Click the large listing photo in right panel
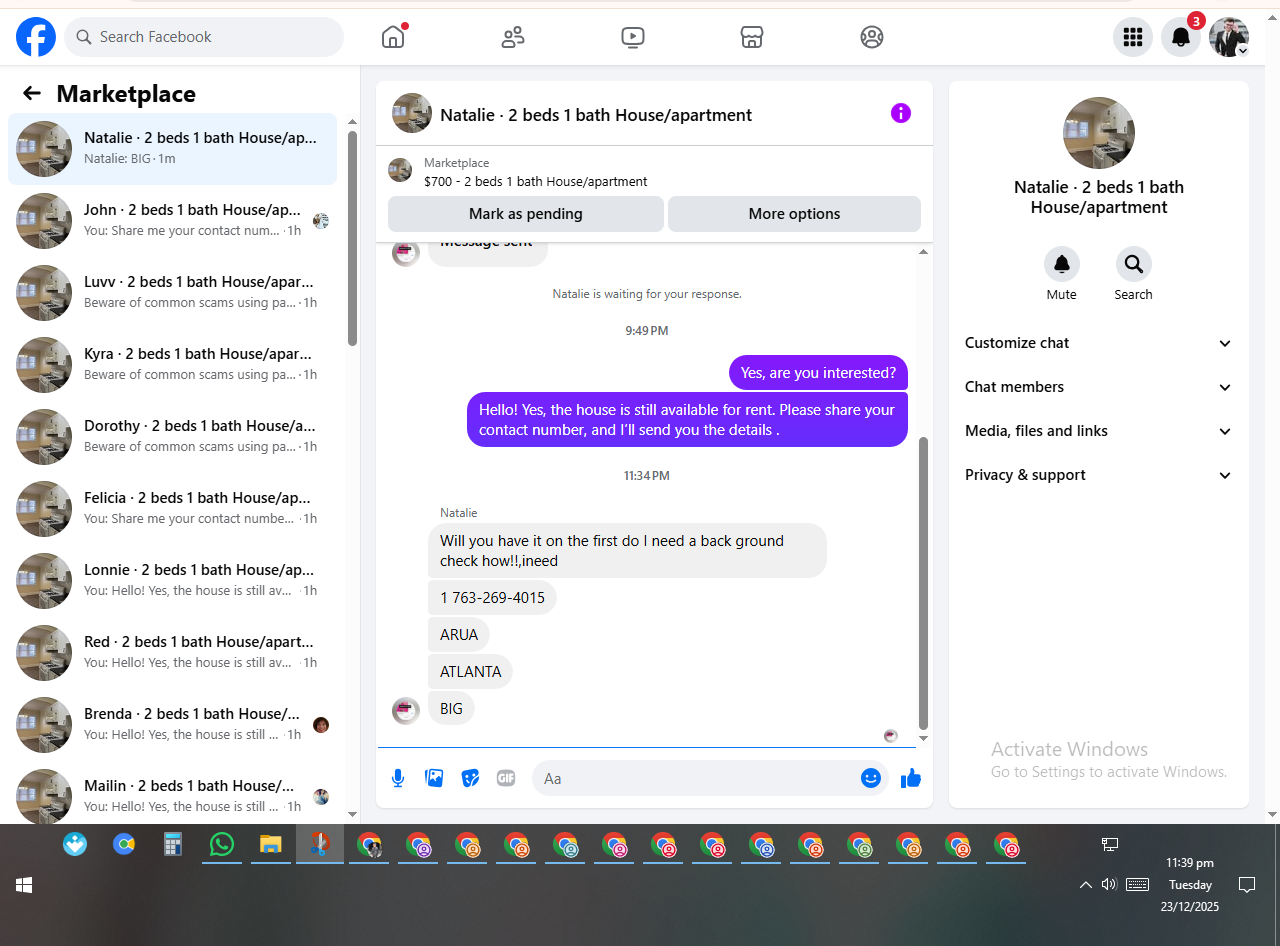 [1099, 133]
